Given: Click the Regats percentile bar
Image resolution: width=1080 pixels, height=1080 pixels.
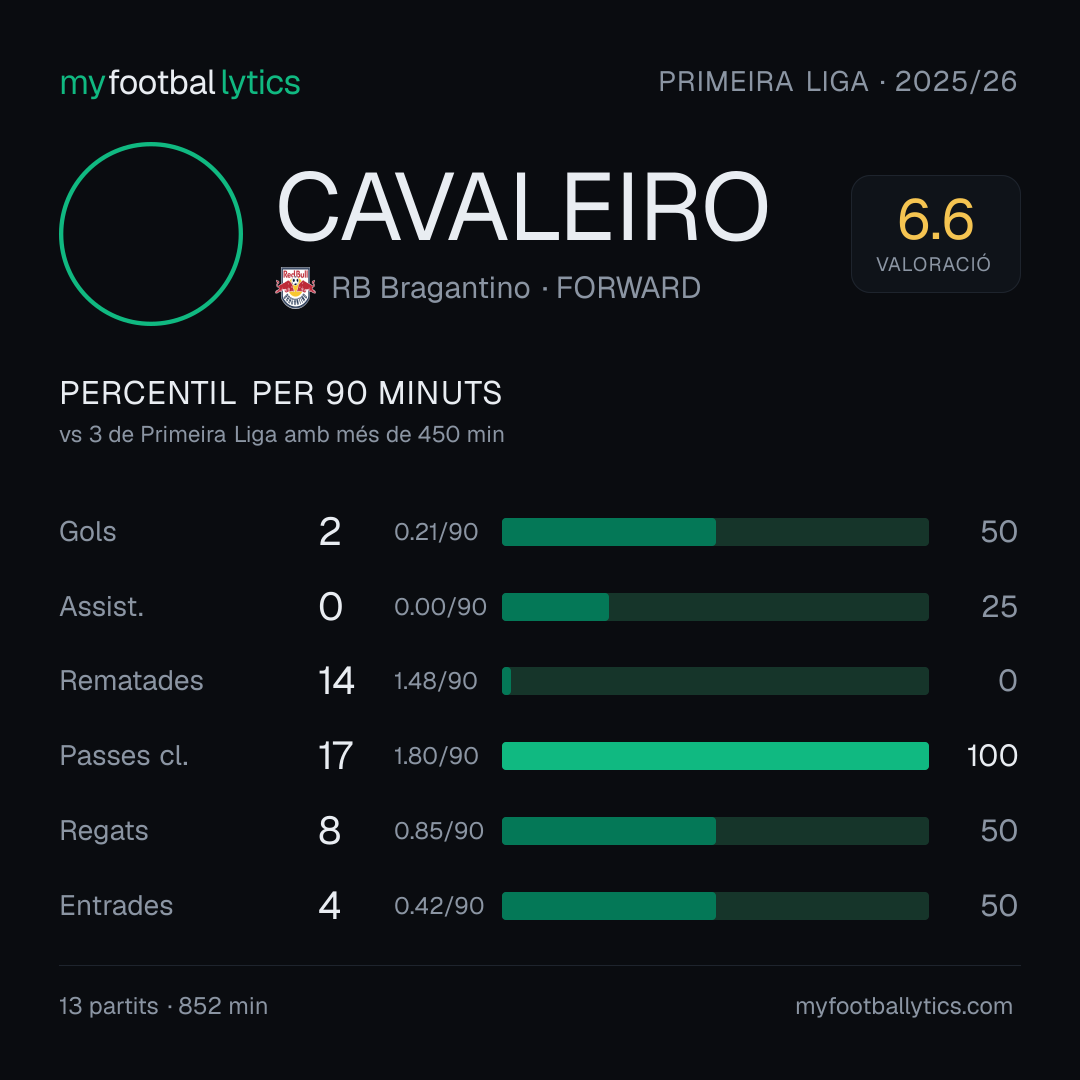Looking at the screenshot, I should (715, 831).
